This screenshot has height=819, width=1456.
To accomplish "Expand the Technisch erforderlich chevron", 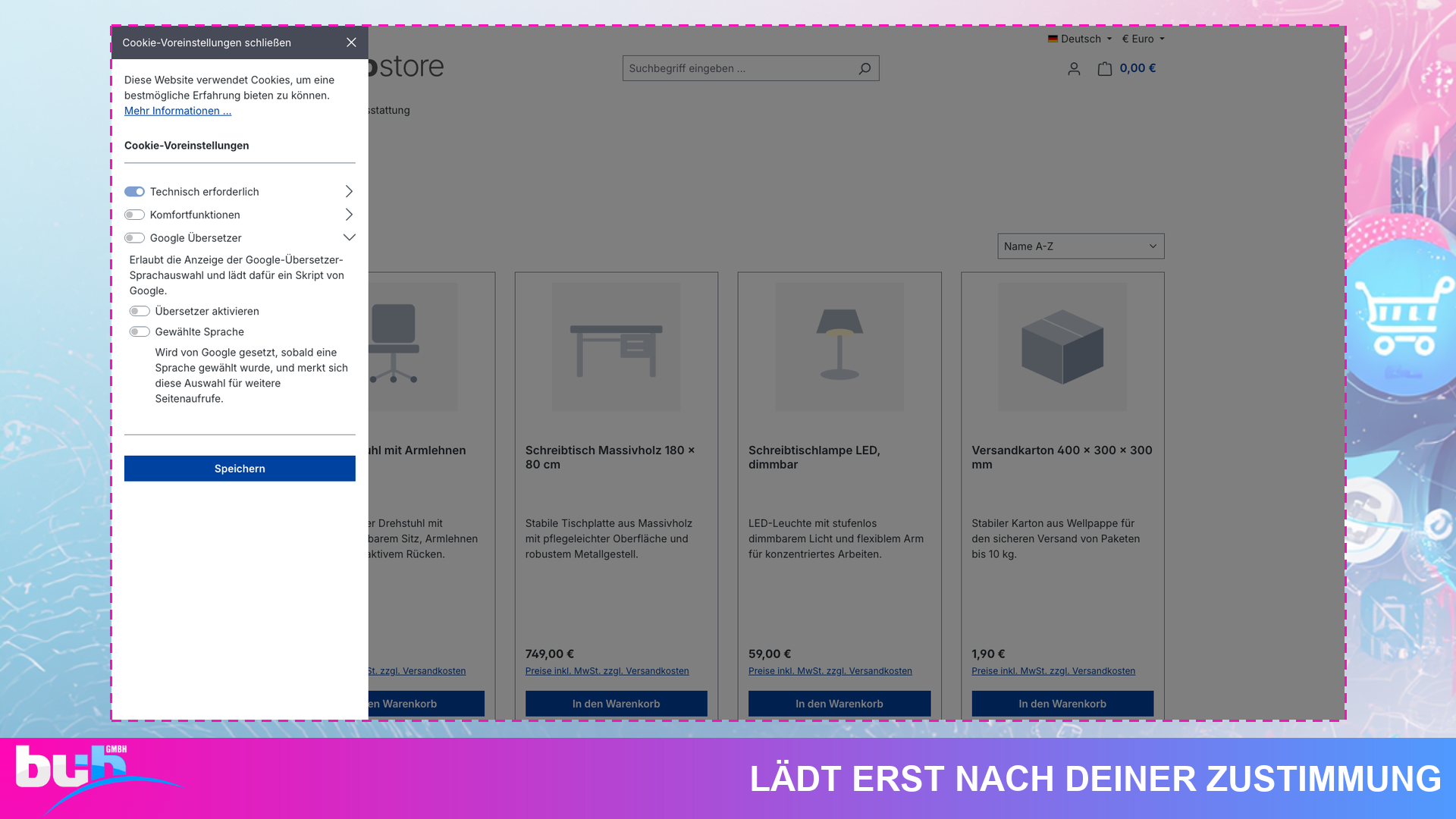I will (349, 191).
